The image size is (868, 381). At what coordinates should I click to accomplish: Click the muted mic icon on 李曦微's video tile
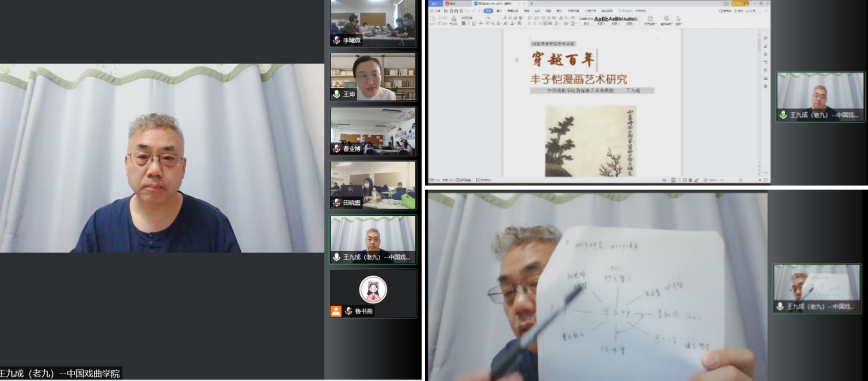click(336, 40)
